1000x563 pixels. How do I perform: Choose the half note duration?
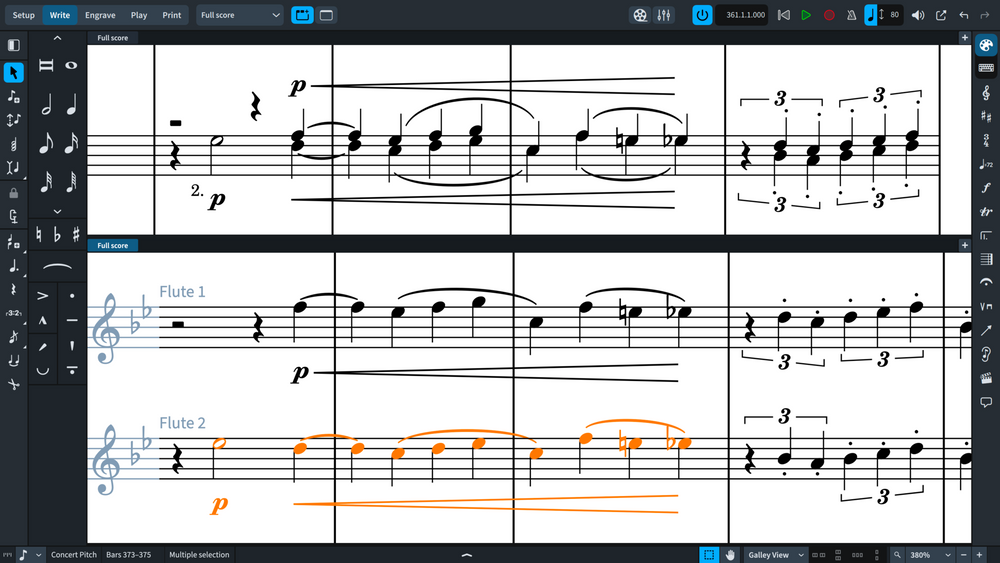click(x=46, y=105)
